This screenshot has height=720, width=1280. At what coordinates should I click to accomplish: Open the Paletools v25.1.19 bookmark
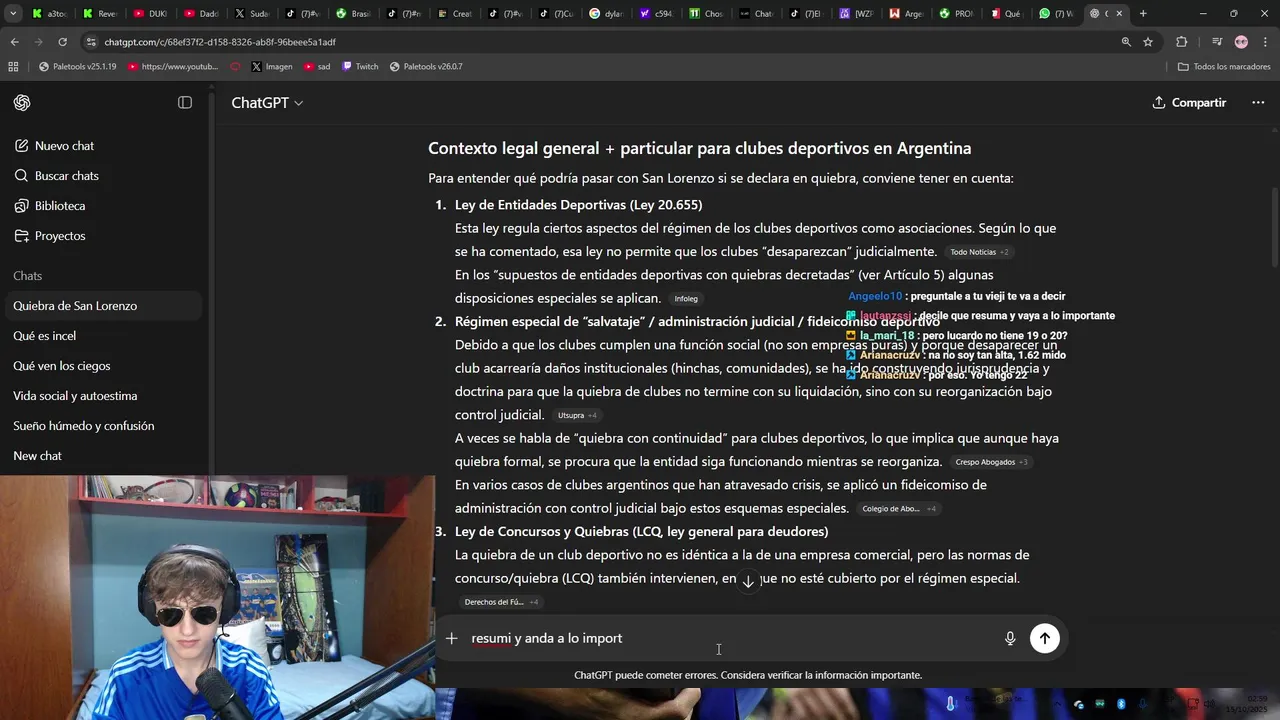coord(78,67)
